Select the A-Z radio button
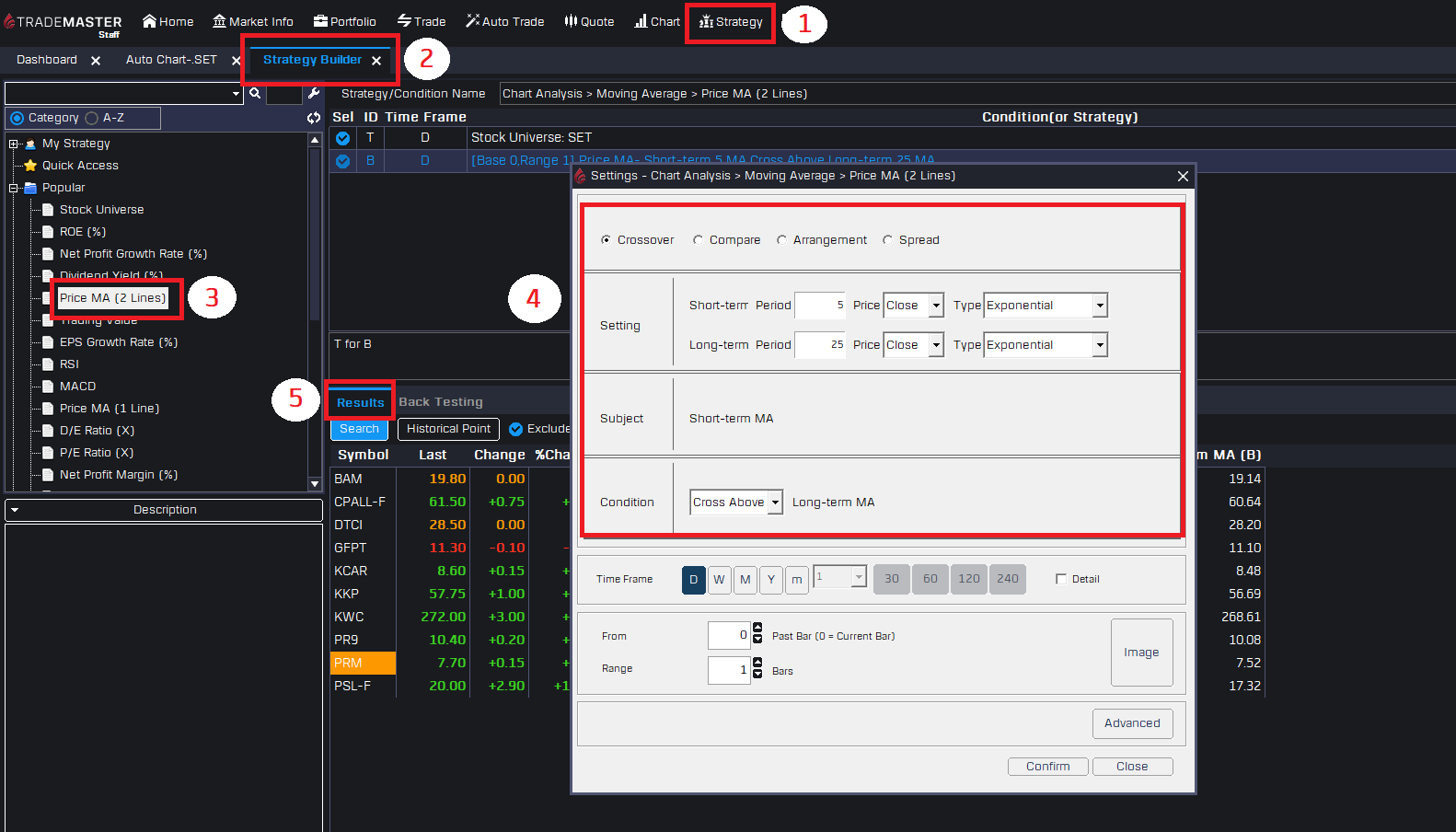 [91, 118]
